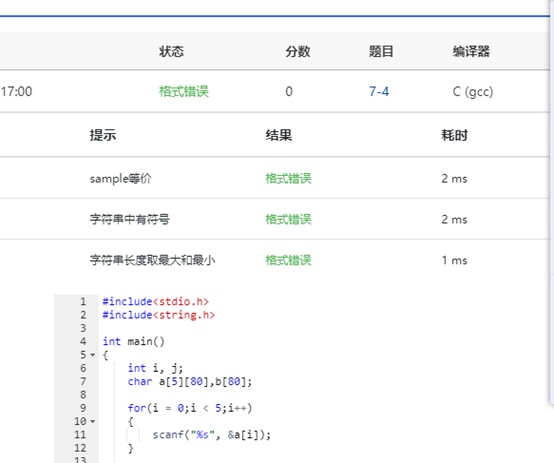Click the 格式错误 result for 字符串长度取最大和最小

click(288, 260)
